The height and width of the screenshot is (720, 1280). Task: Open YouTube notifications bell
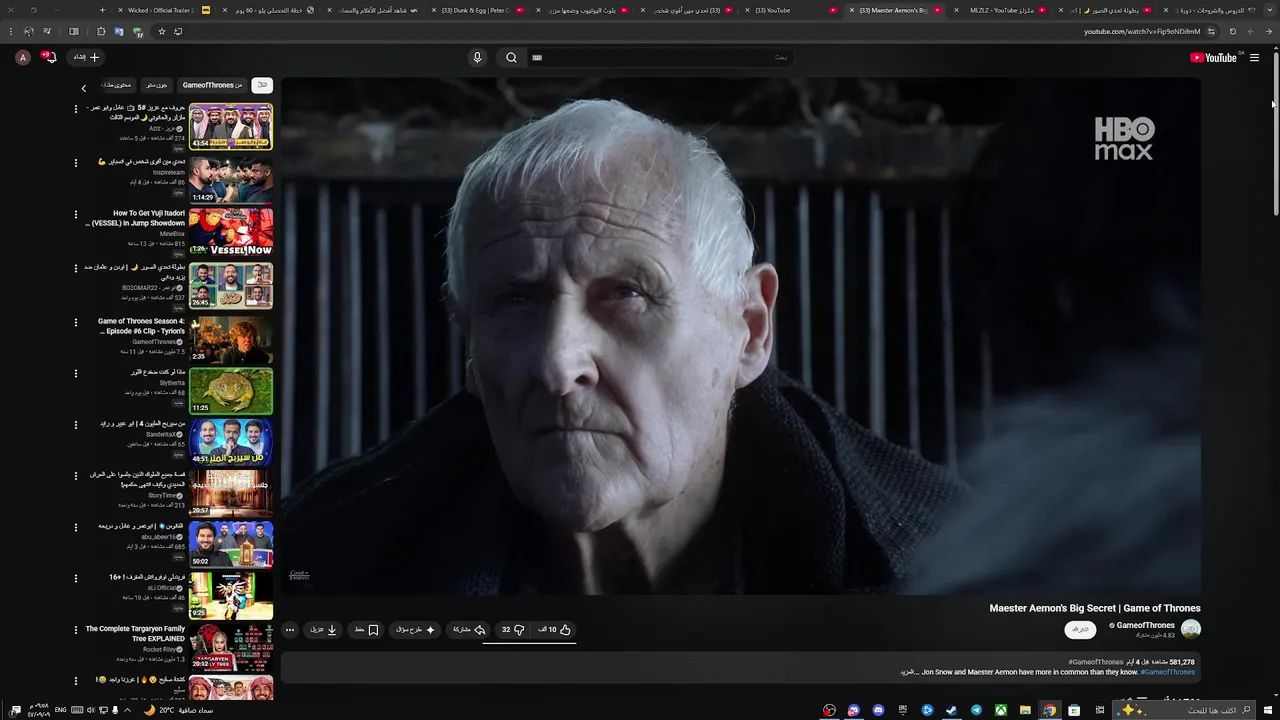49,57
